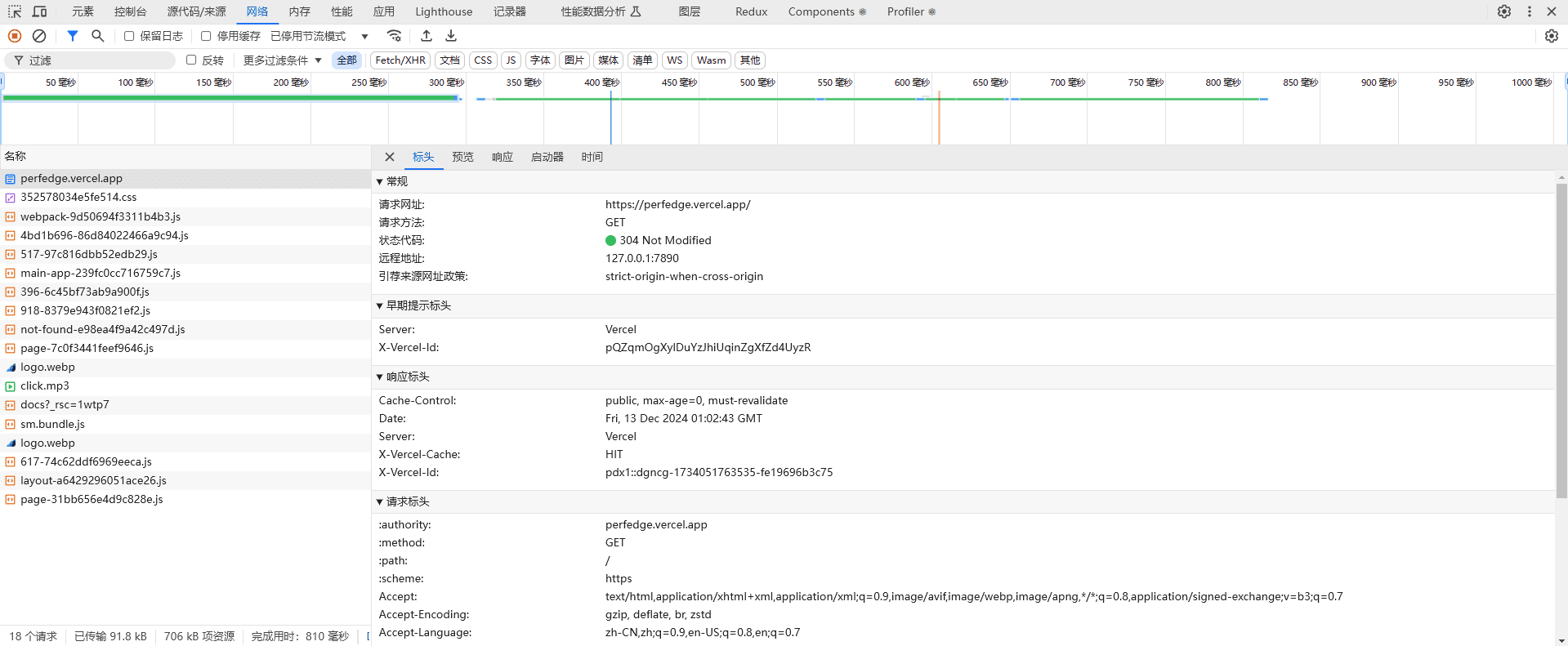Toggle device toolbar icon
Screen dimensions: 1568x646
coord(39,11)
